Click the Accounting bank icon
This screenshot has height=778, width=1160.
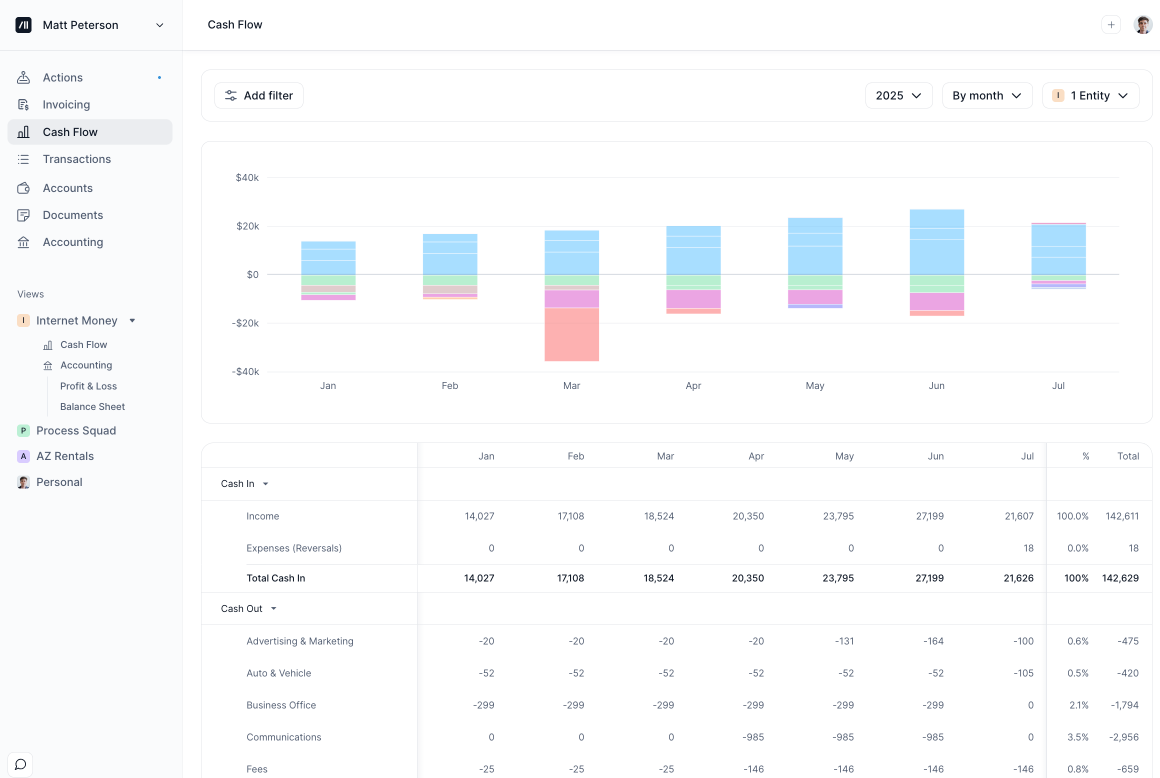click(x=24, y=242)
